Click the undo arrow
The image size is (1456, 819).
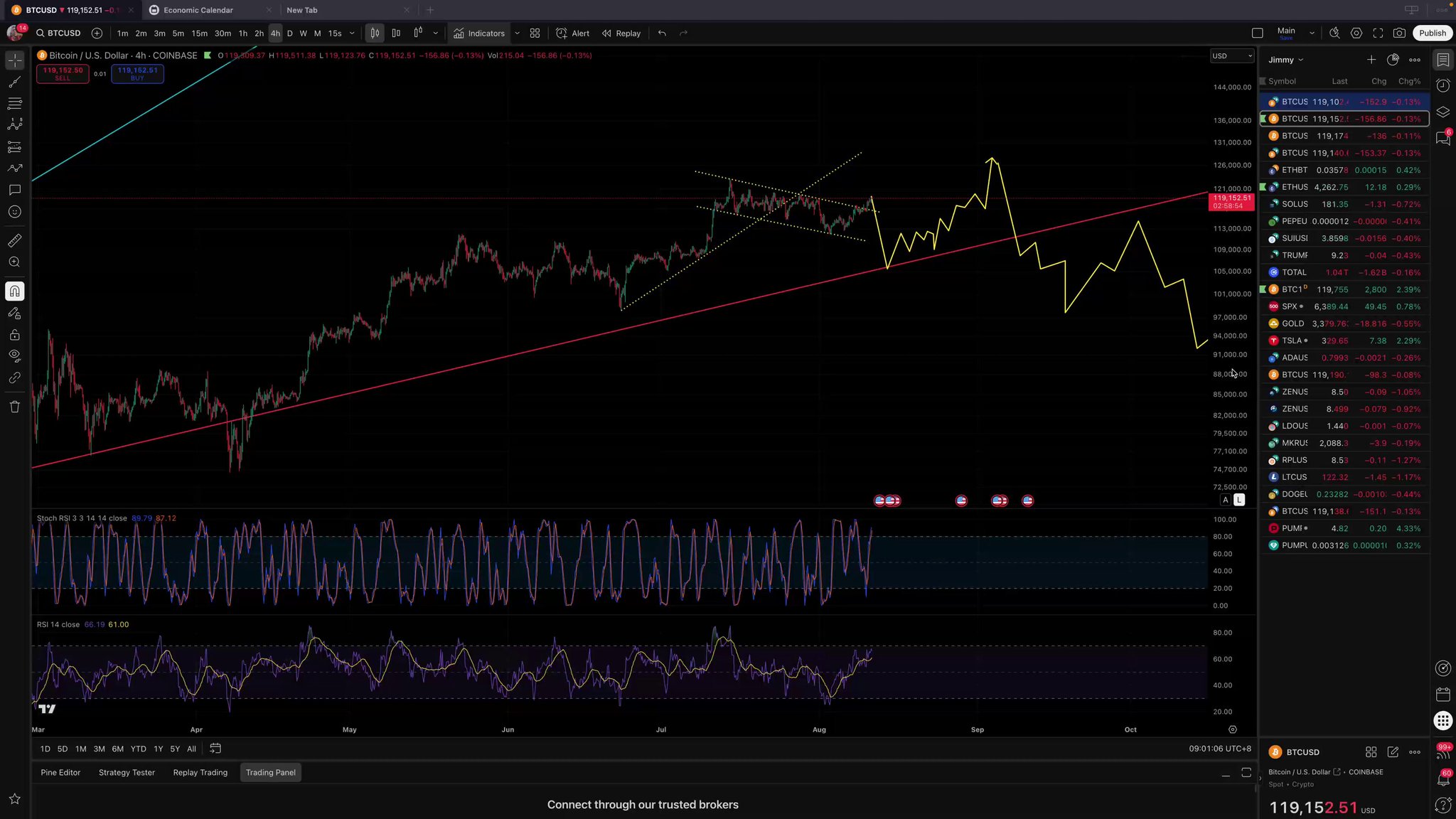pos(662,33)
